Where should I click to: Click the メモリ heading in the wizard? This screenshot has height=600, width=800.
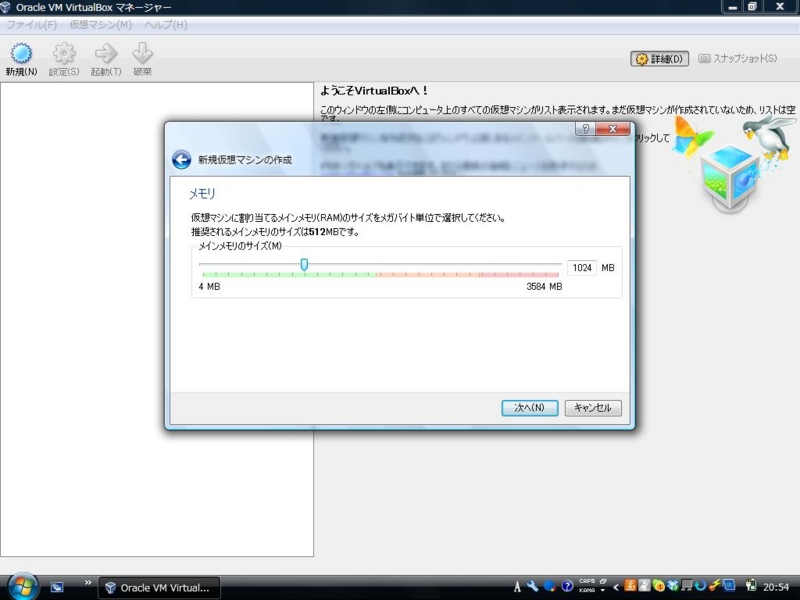[x=203, y=194]
